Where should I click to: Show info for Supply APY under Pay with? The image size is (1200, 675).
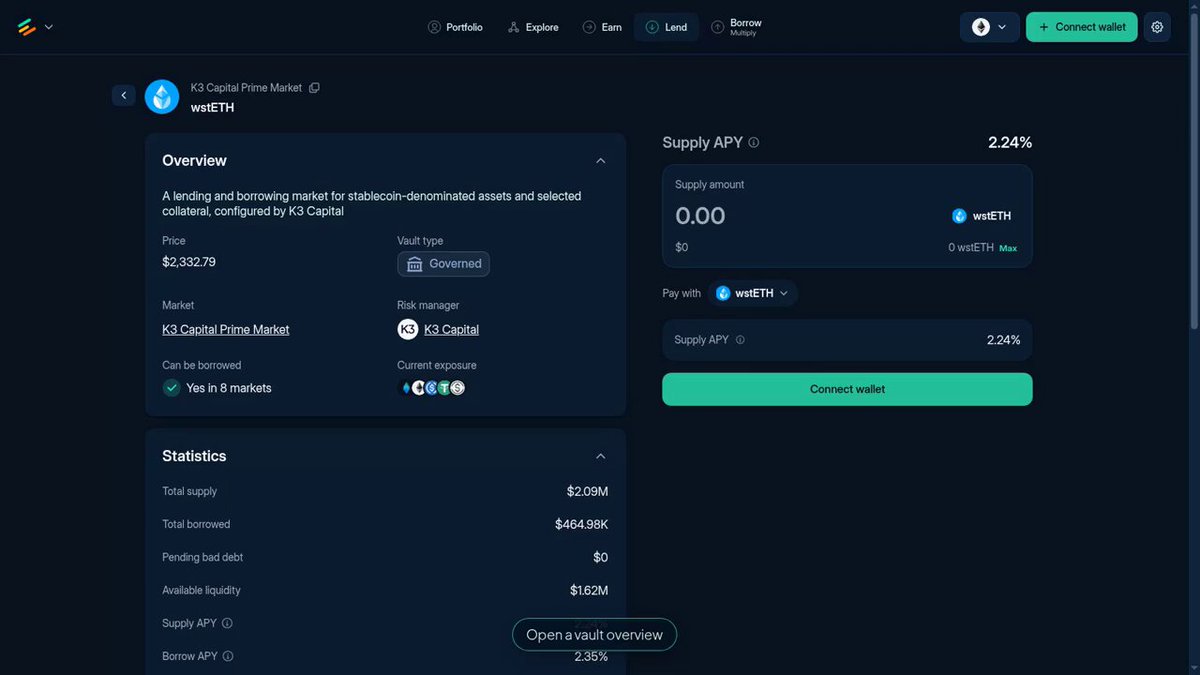coord(740,340)
